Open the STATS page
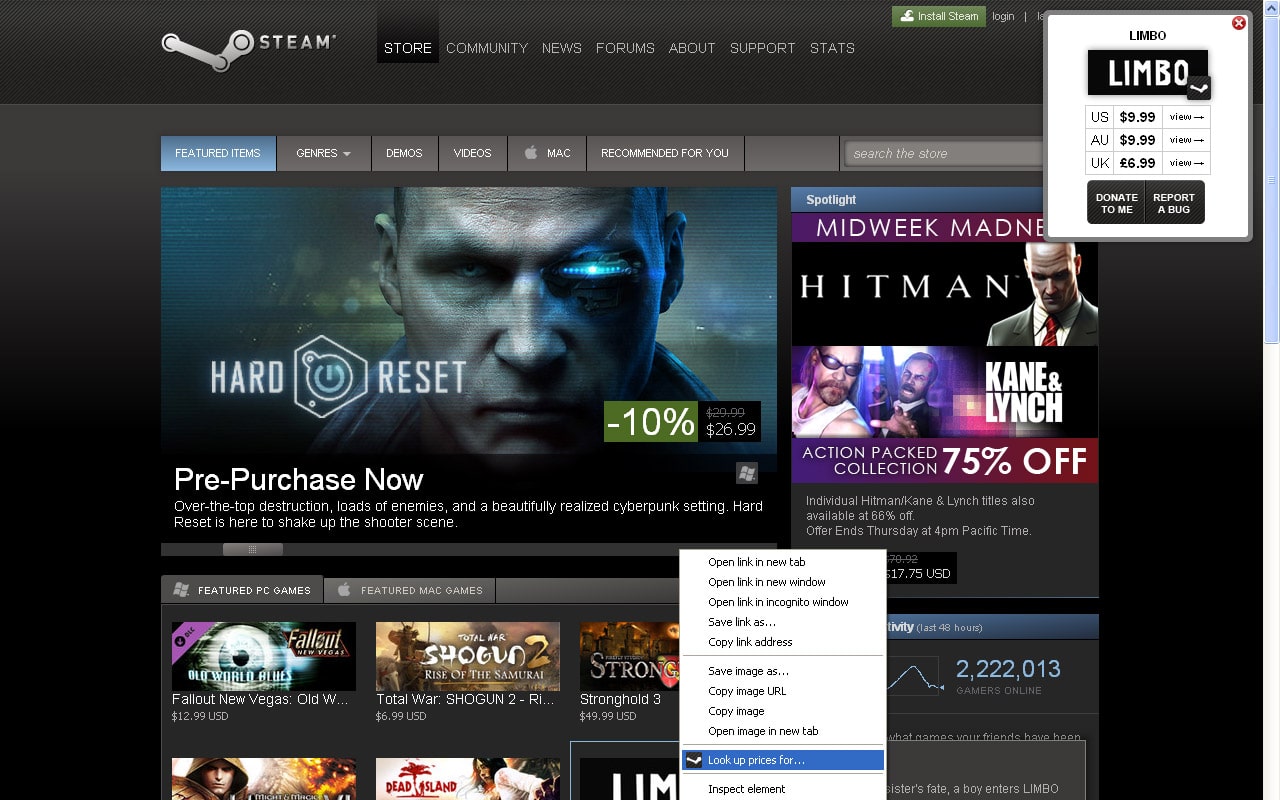 pos(832,48)
